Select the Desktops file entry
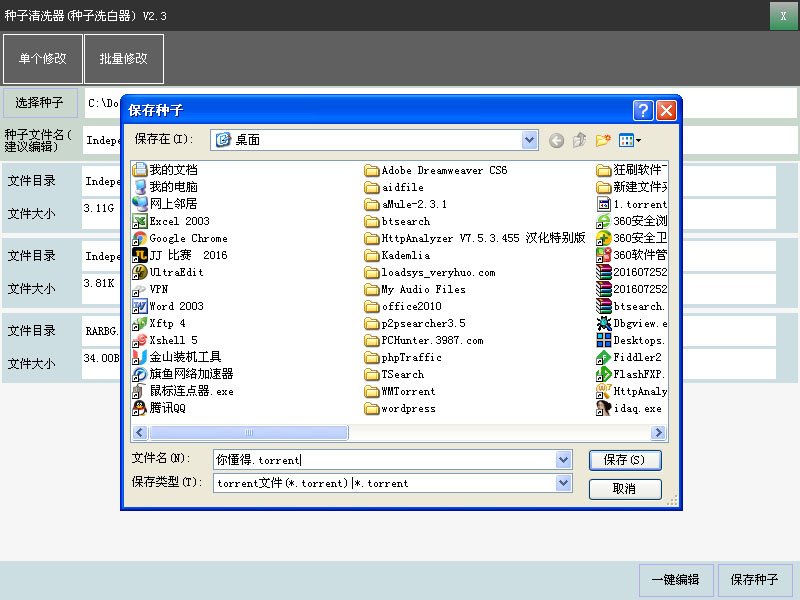This screenshot has height=600, width=800. 631,340
